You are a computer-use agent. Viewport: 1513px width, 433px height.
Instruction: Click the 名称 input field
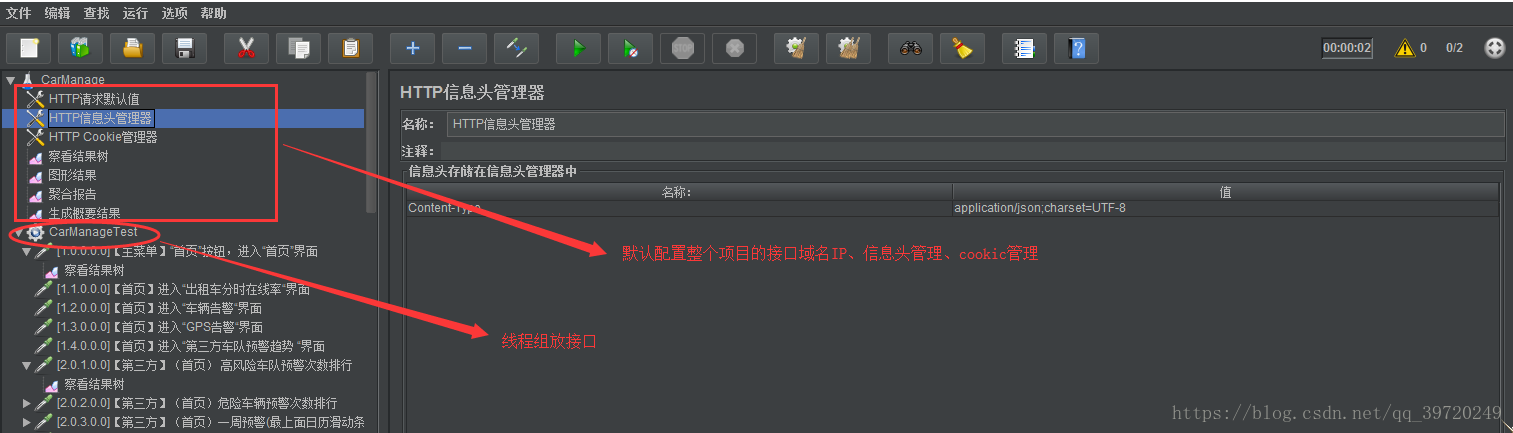(975, 124)
